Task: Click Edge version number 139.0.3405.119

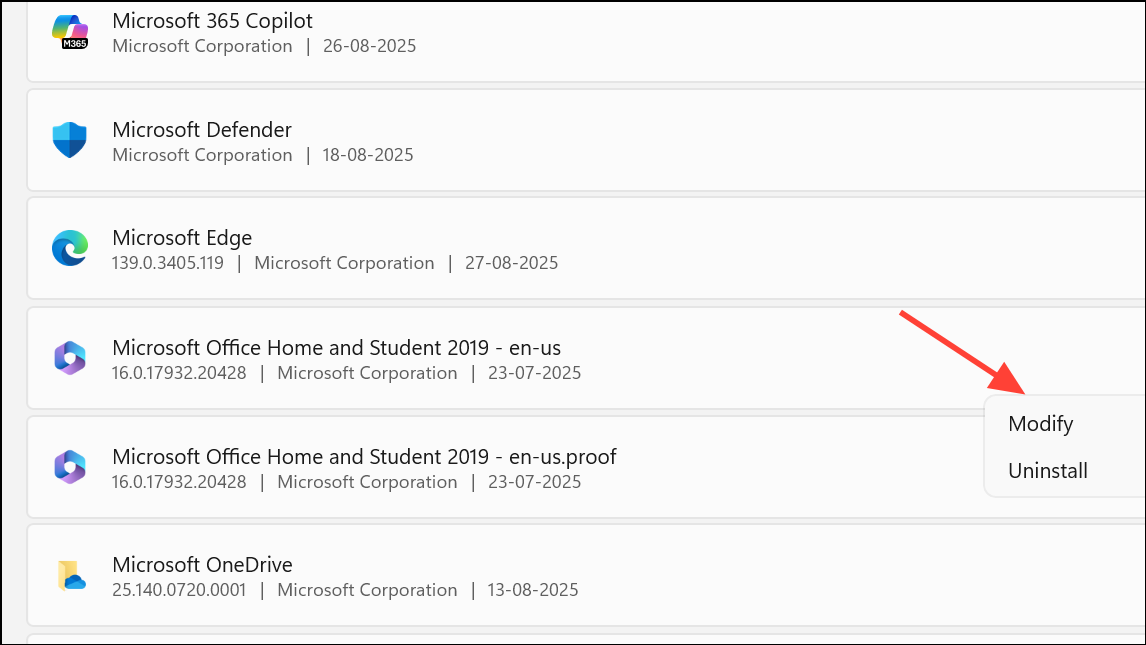Action: click(x=172, y=264)
